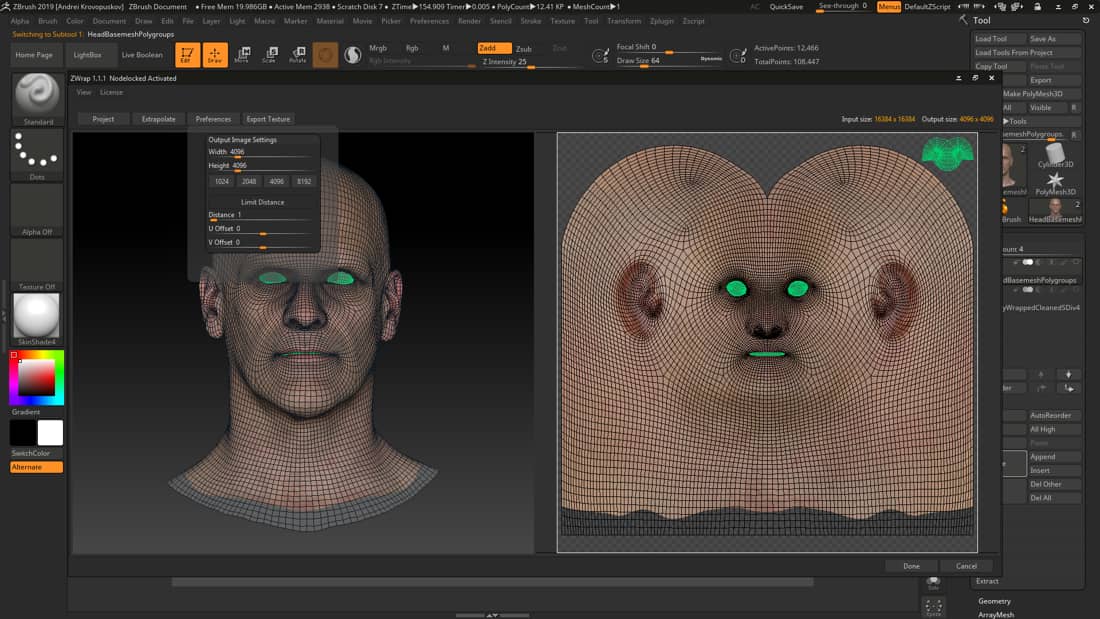
Task: Open the Preferences menu in ZBrush
Action: (429, 21)
